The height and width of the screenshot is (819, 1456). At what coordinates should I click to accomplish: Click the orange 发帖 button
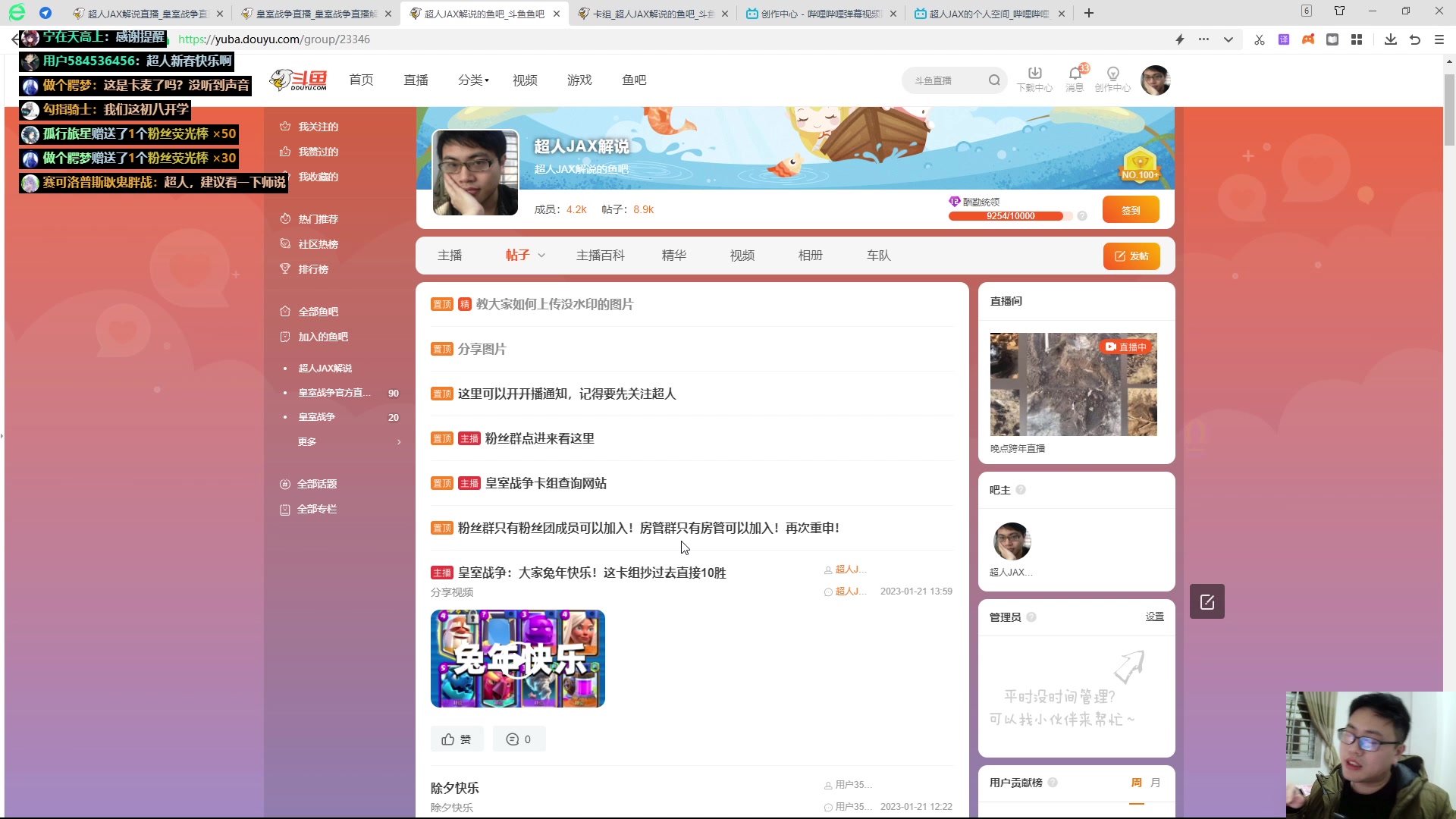pos(1131,256)
